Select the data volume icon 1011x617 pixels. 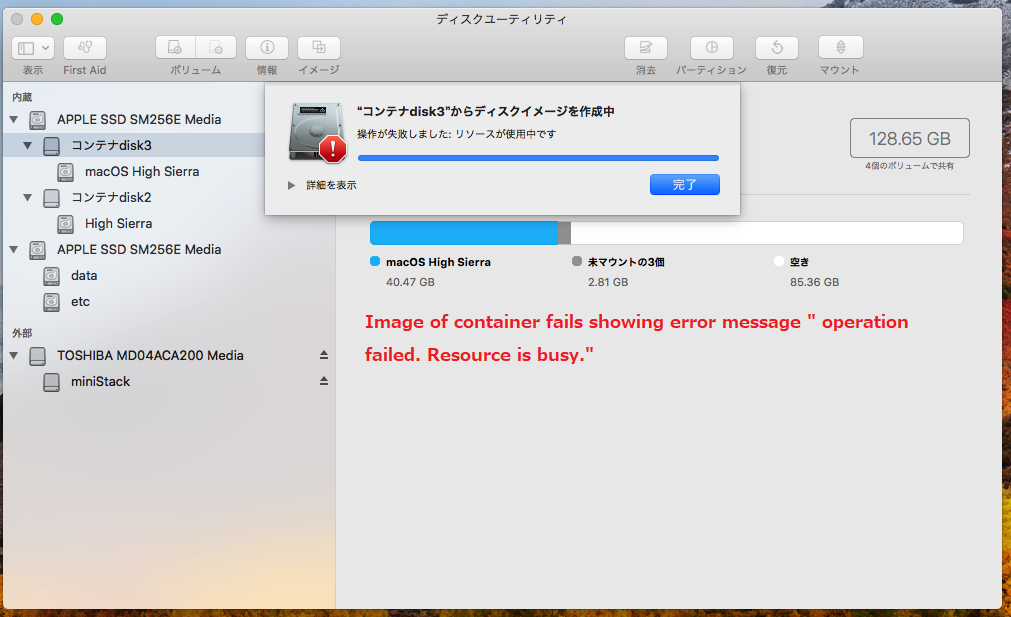52,276
